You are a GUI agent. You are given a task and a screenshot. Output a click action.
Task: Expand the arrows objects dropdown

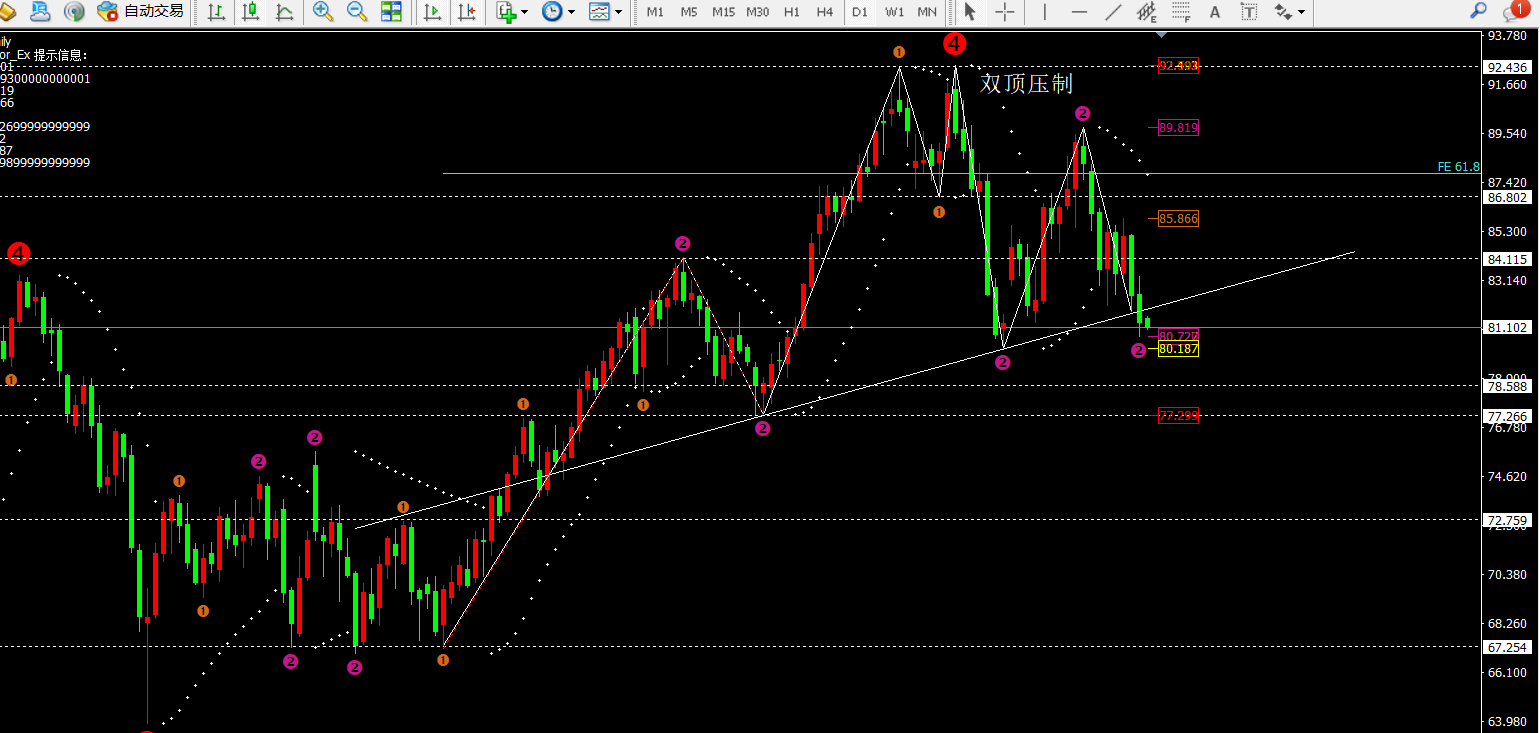click(1301, 12)
